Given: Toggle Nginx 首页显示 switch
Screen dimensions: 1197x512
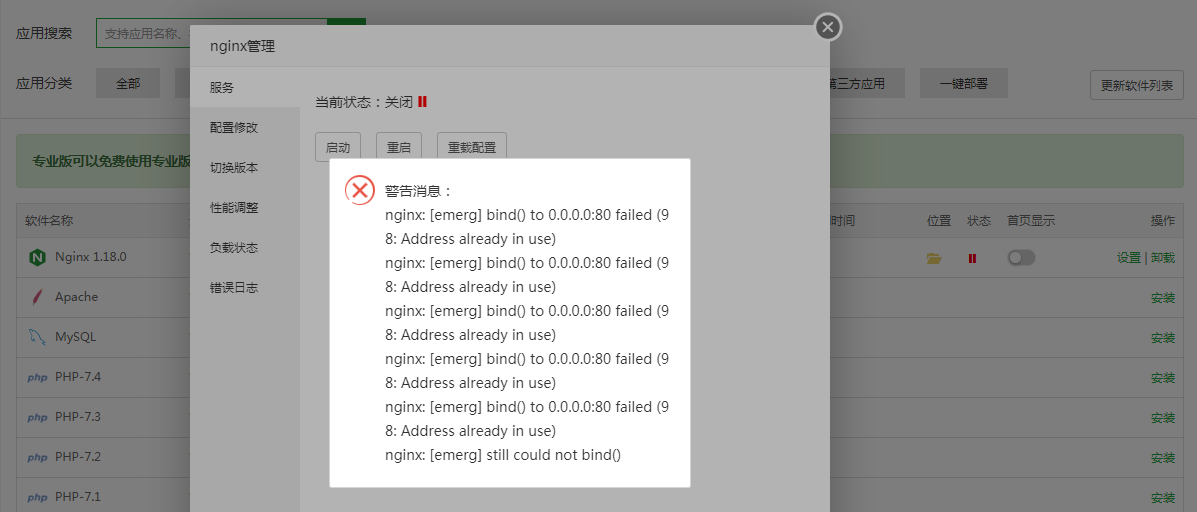Looking at the screenshot, I should click(1021, 258).
